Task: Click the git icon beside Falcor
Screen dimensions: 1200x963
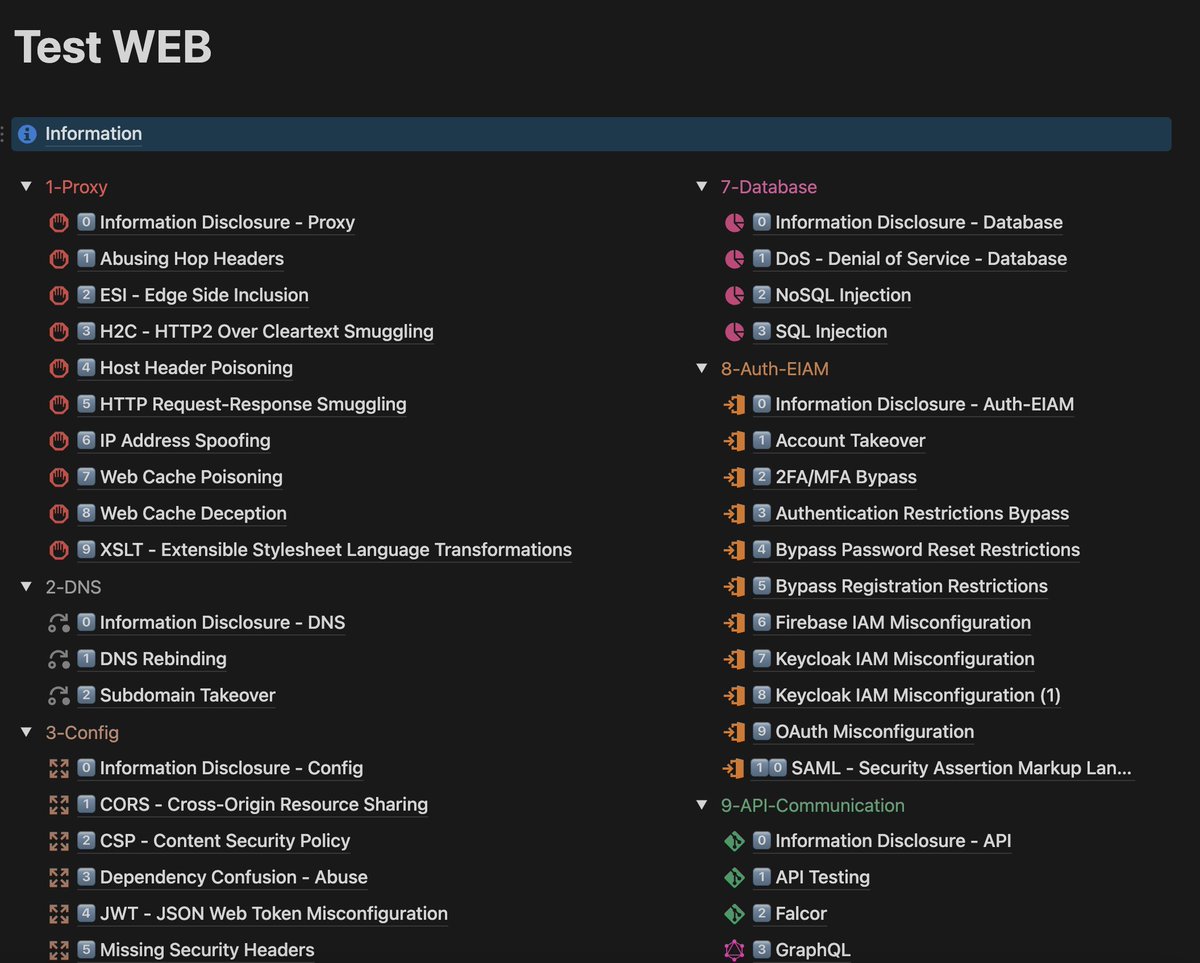Action: [x=734, y=914]
